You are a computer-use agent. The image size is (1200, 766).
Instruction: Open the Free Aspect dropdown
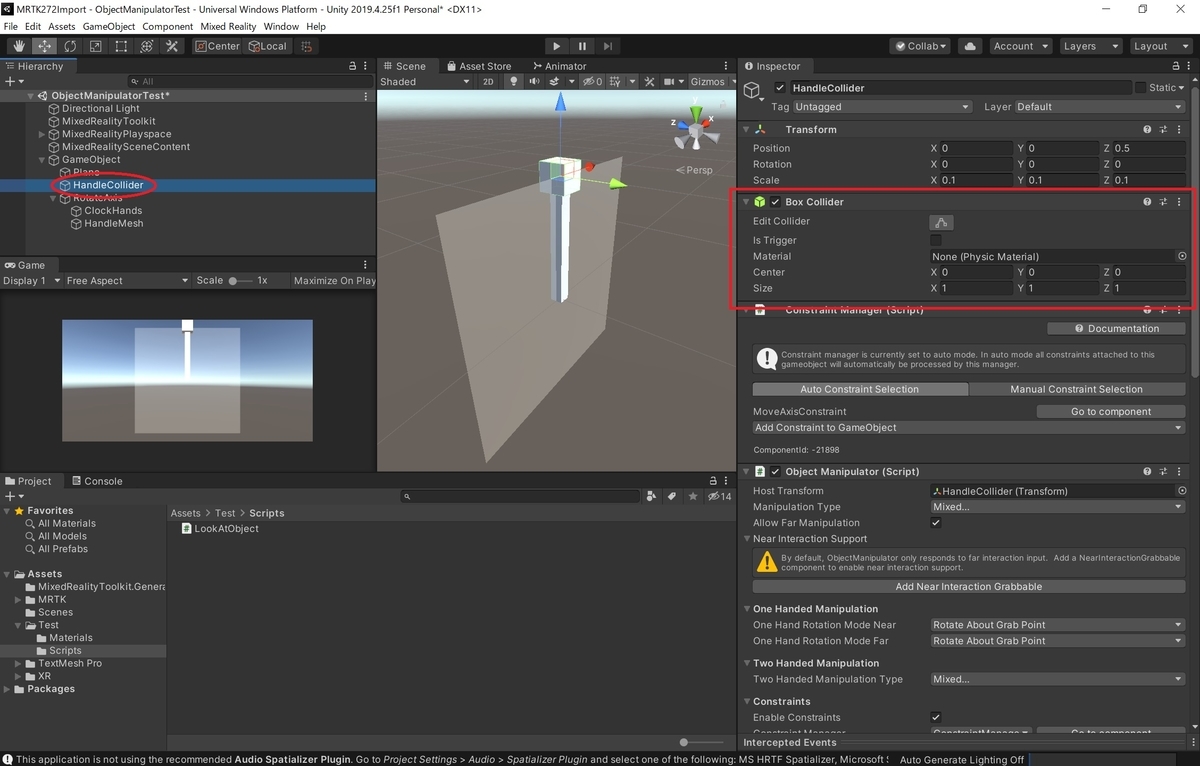[x=127, y=281]
